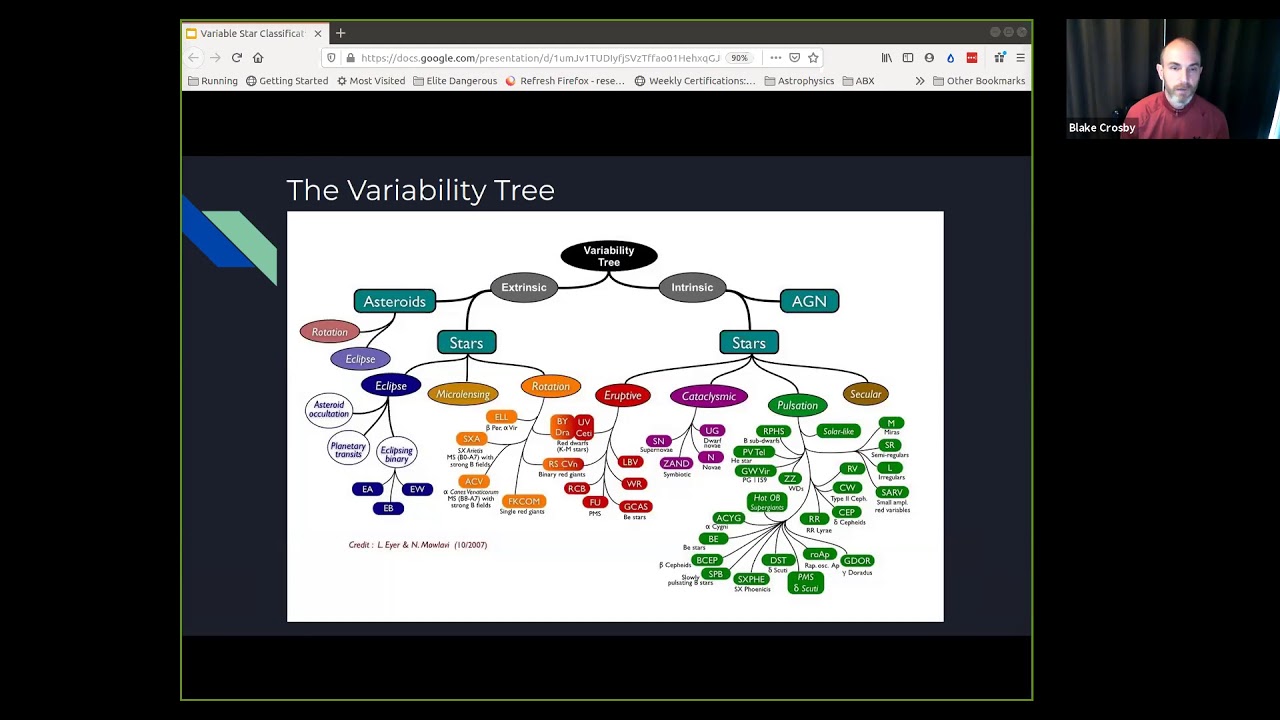Bookmark this page with the star icon
1280x720 pixels.
coord(813,58)
